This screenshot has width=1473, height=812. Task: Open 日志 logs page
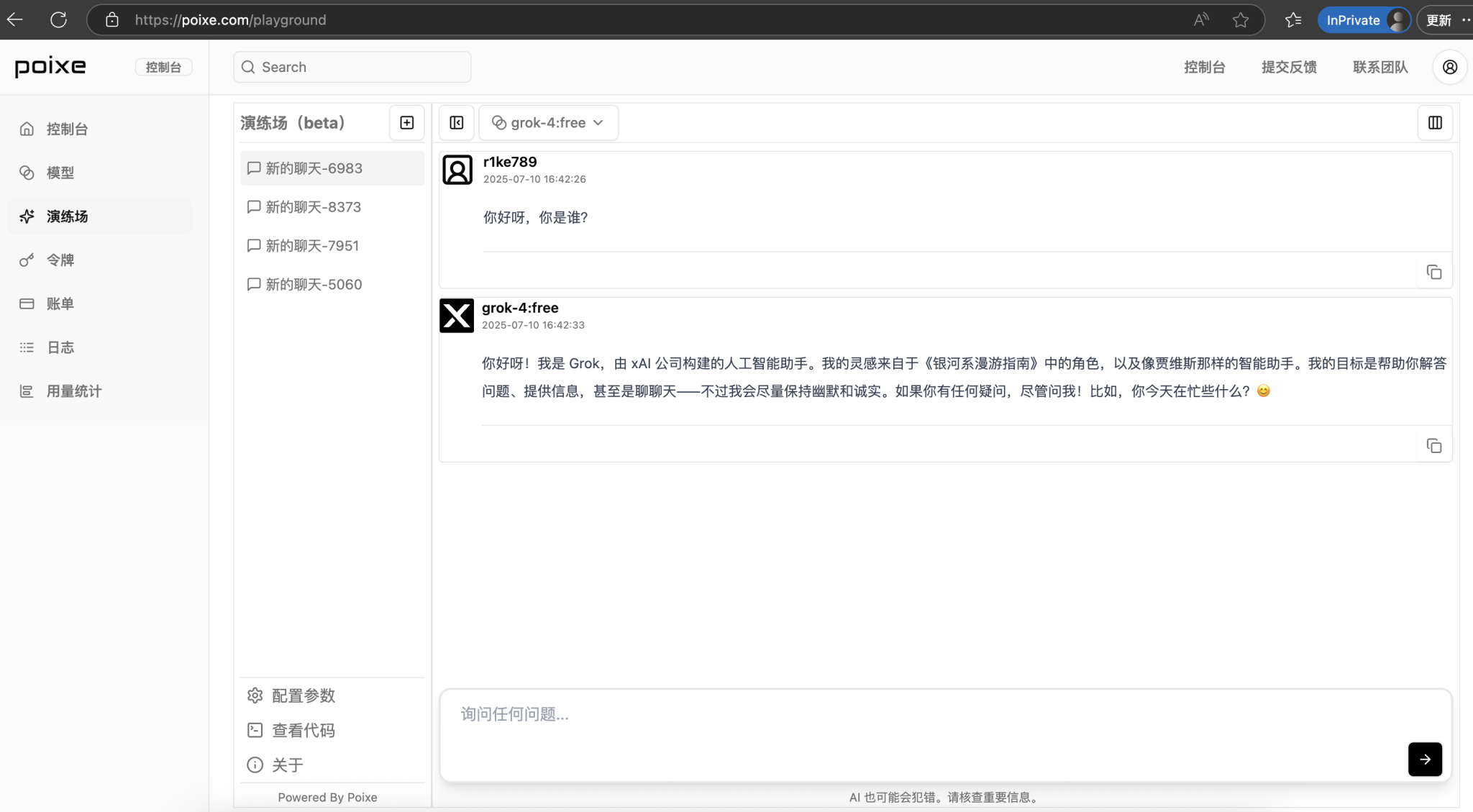(x=100, y=347)
